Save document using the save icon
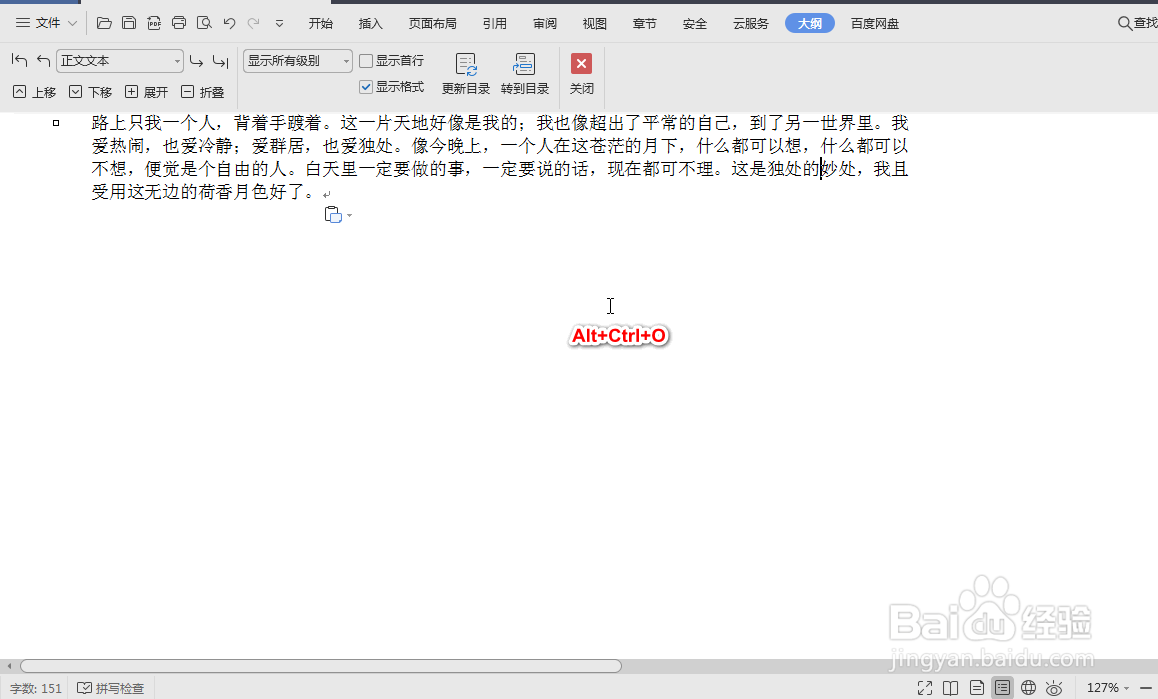This screenshot has width=1158, height=699. (129, 23)
